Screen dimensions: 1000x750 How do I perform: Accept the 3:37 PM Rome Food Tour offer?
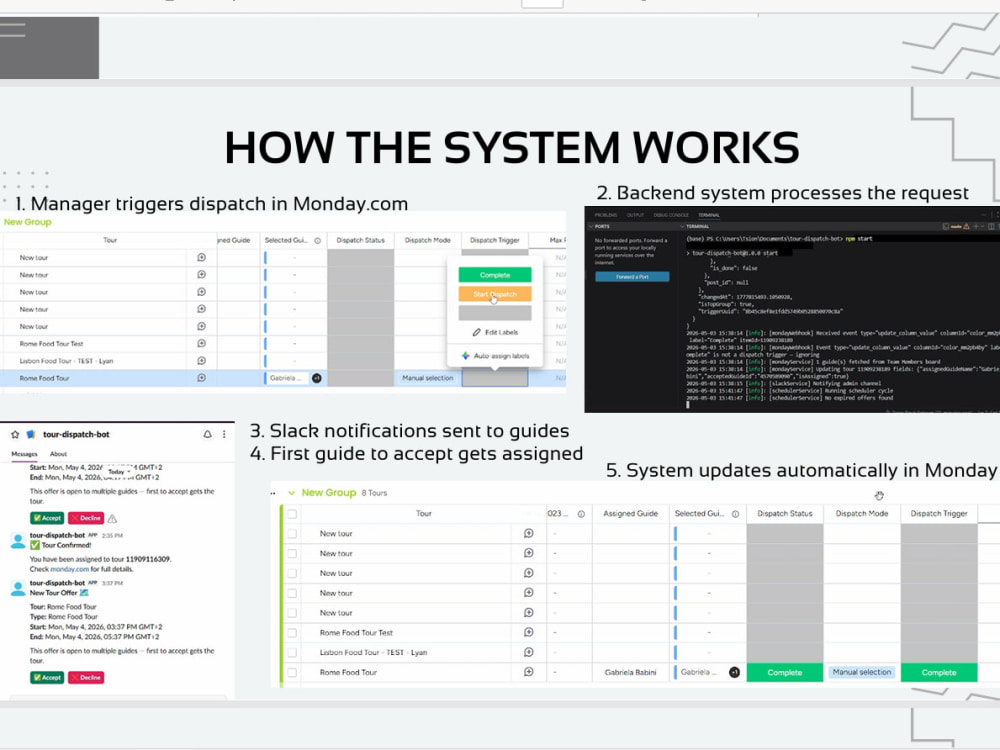[x=47, y=677]
